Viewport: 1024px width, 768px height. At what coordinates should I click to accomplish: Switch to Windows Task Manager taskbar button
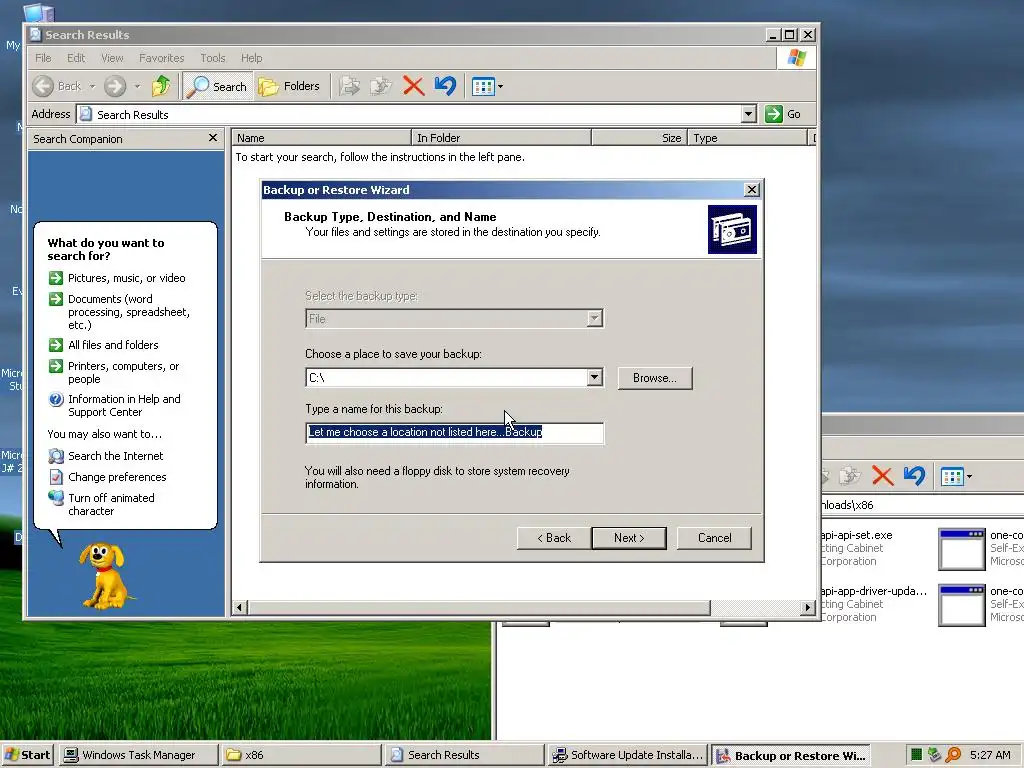pyautogui.click(x=138, y=755)
